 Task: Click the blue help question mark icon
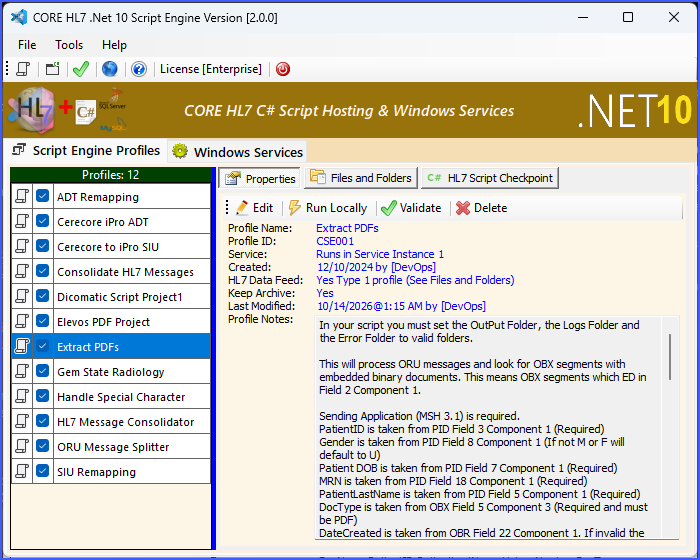(139, 69)
